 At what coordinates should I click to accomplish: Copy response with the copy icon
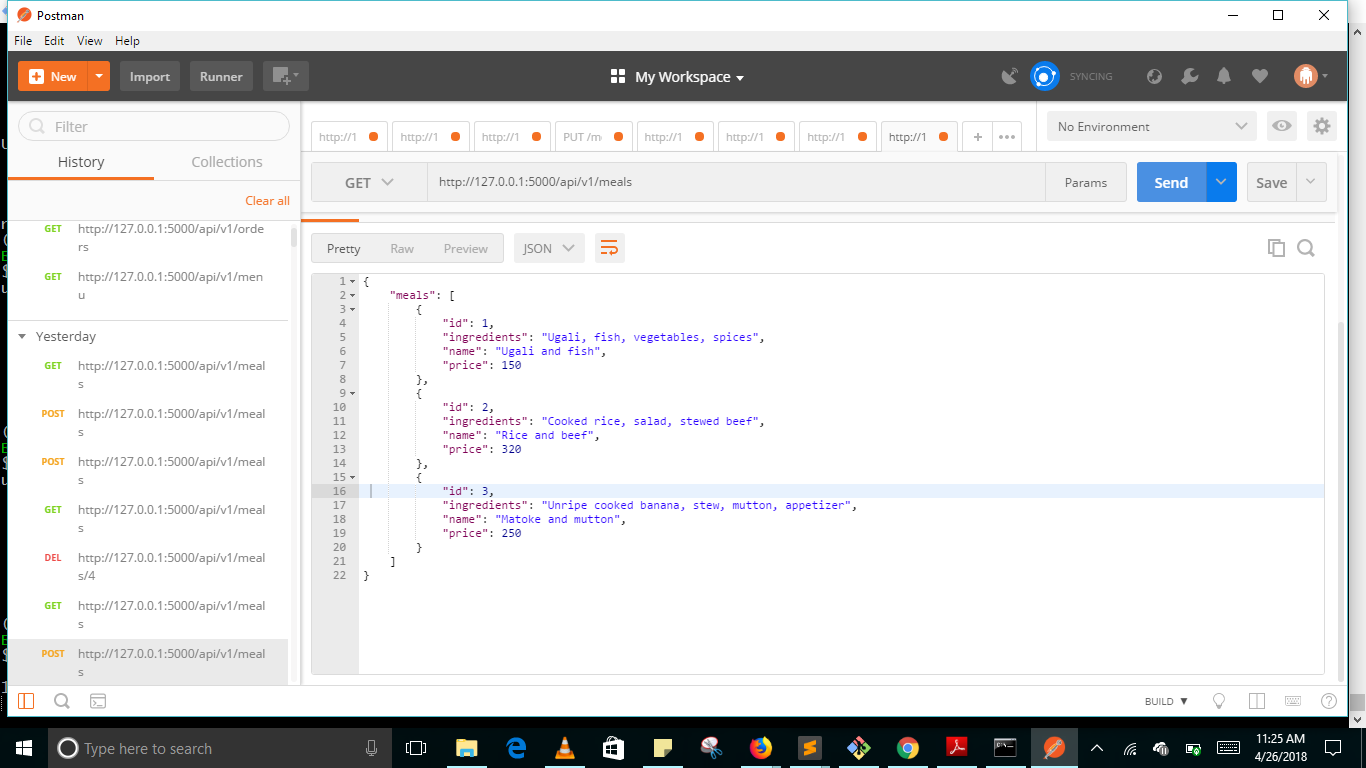pos(1276,248)
